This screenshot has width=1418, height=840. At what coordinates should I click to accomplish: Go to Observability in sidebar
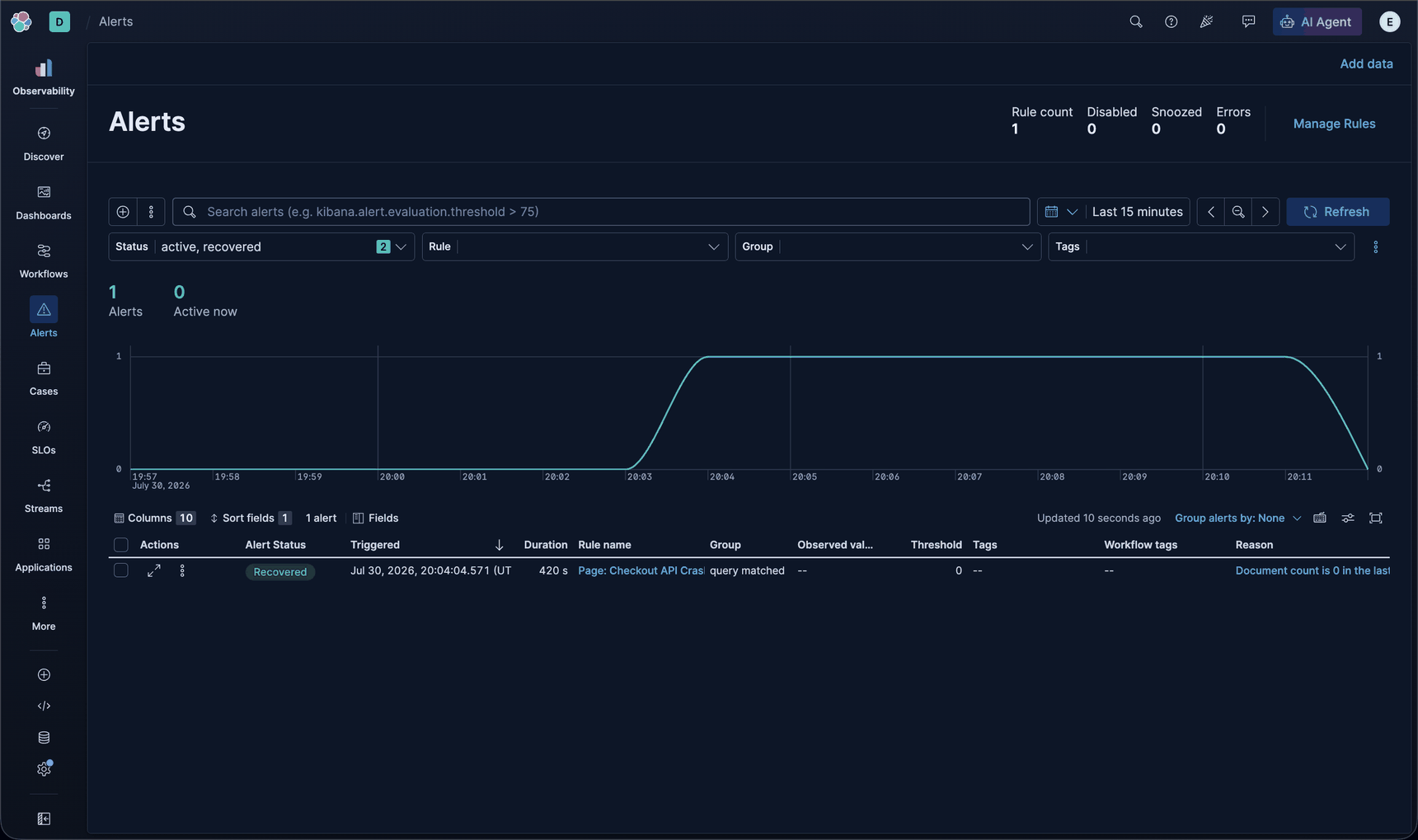click(x=44, y=77)
